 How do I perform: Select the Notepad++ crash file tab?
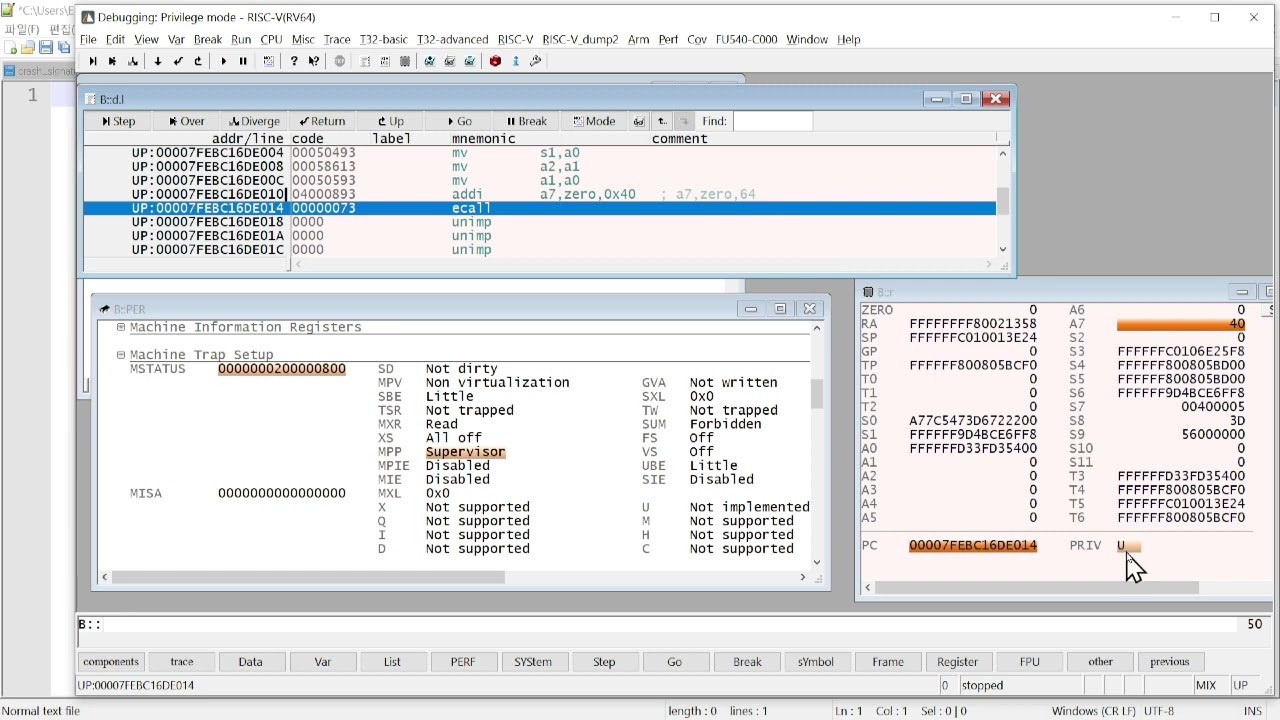tap(40, 71)
